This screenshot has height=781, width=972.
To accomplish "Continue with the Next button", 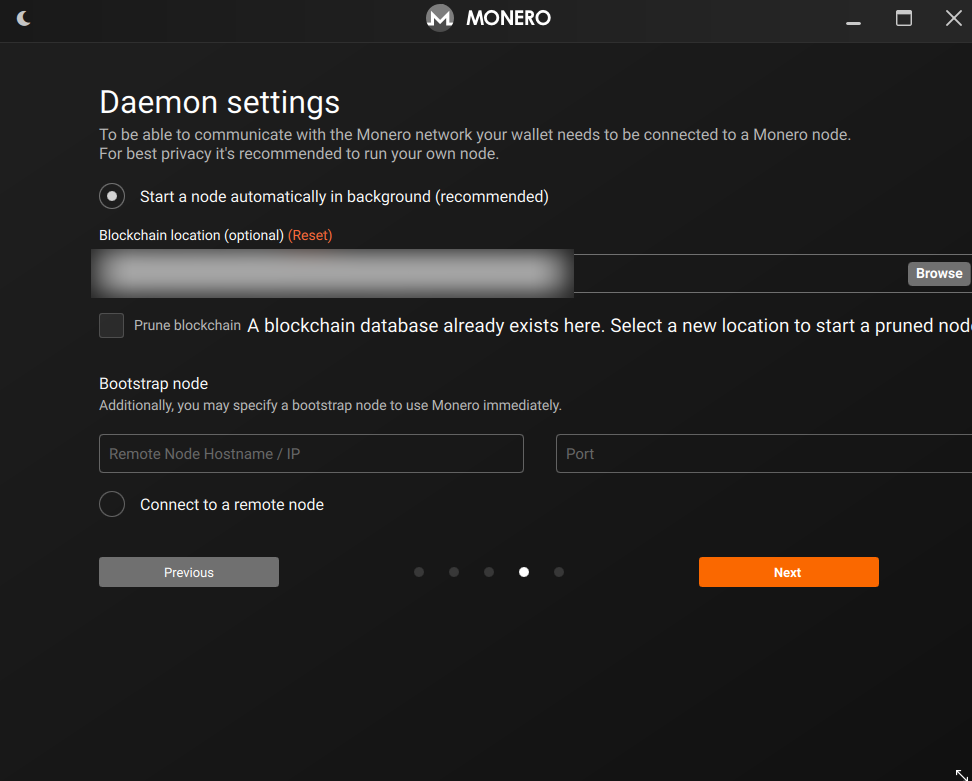I will pyautogui.click(x=789, y=572).
